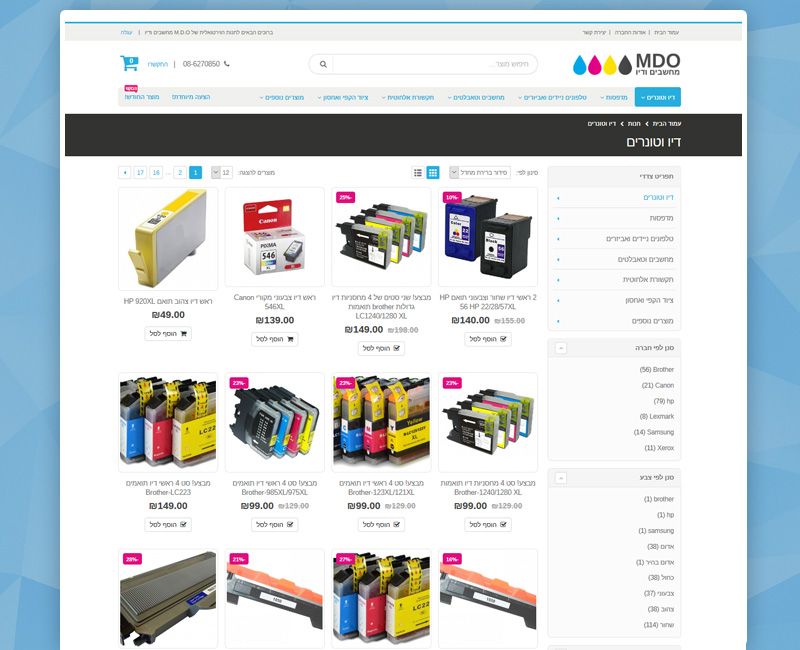Image resolution: width=800 pixels, height=650 pixels.
Task: Go to pagination page 17
Action: pos(140,172)
